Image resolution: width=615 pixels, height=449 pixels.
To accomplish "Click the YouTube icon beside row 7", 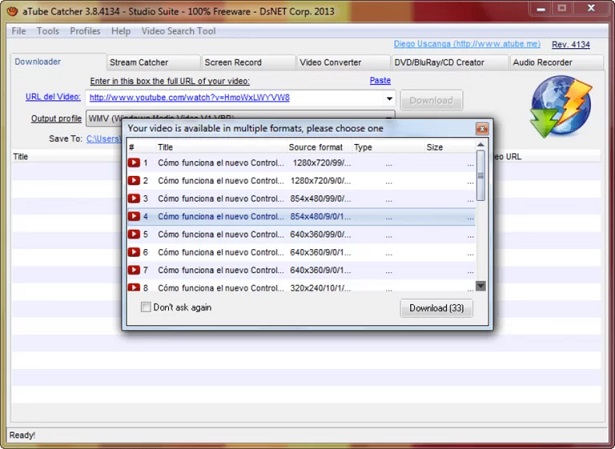I will click(x=134, y=270).
